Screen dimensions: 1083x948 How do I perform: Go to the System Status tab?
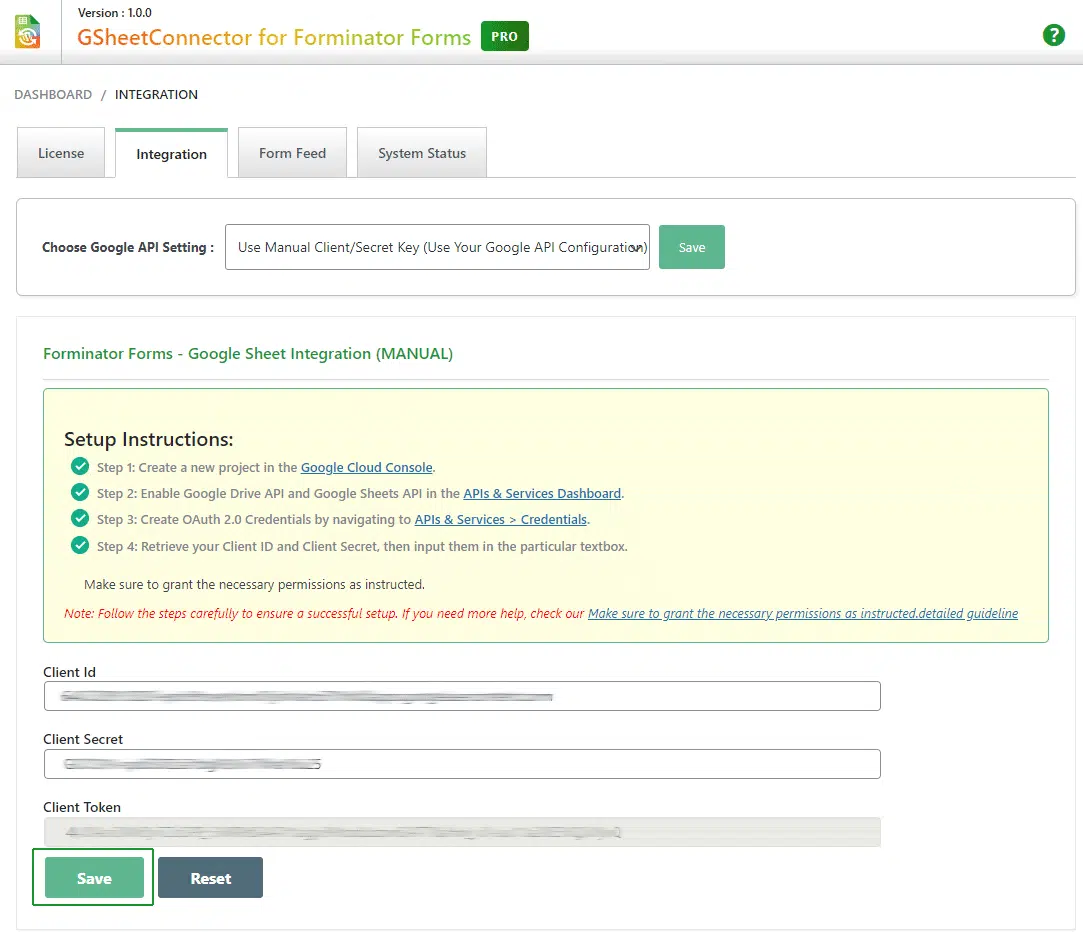(x=421, y=153)
